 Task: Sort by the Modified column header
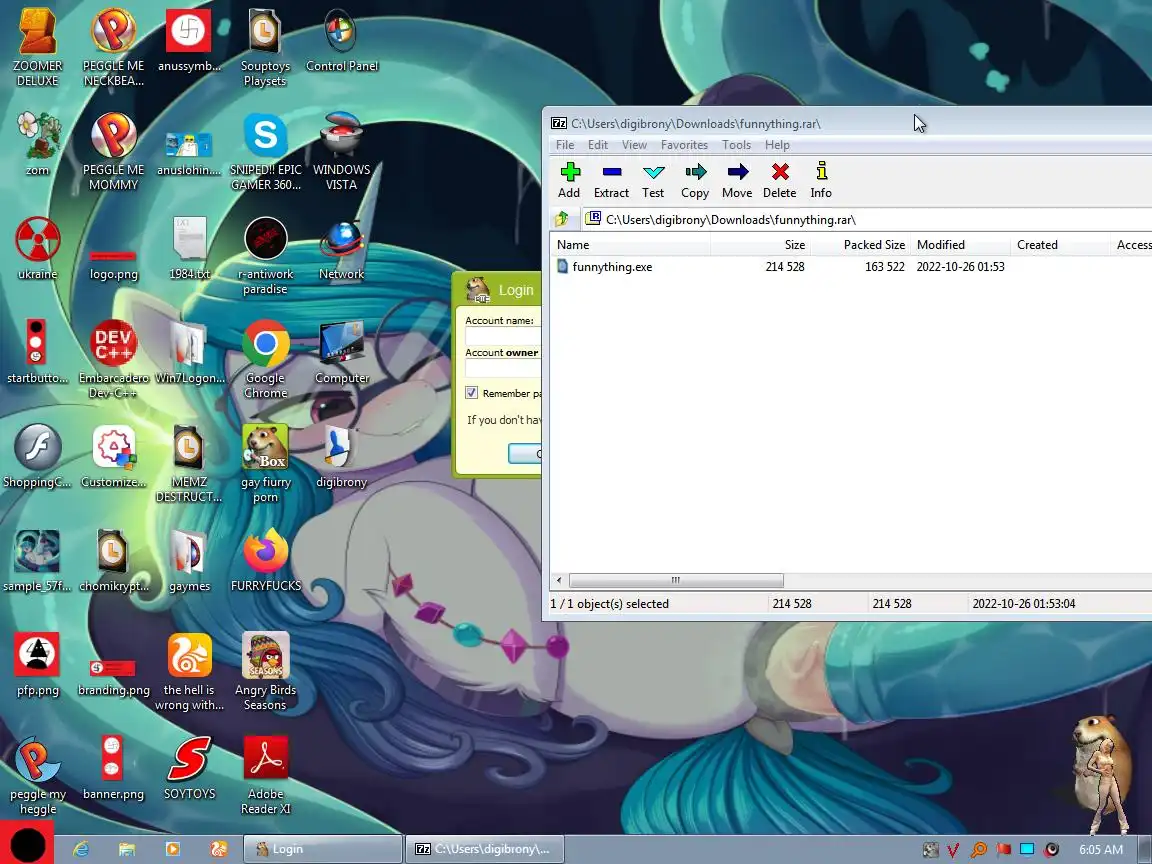tap(960, 245)
